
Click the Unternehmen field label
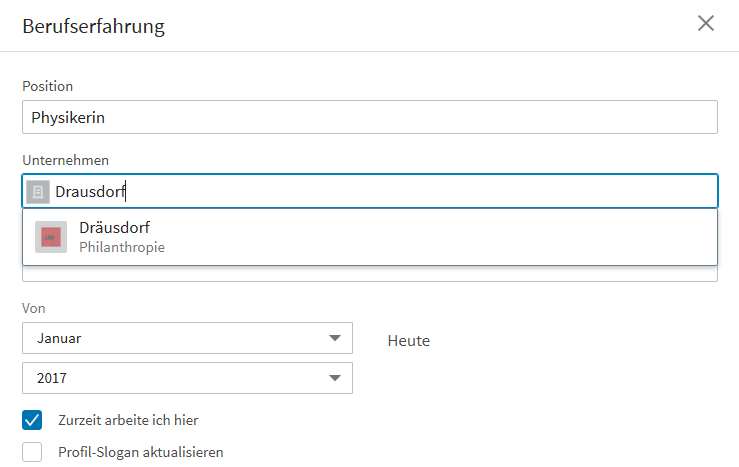point(66,160)
